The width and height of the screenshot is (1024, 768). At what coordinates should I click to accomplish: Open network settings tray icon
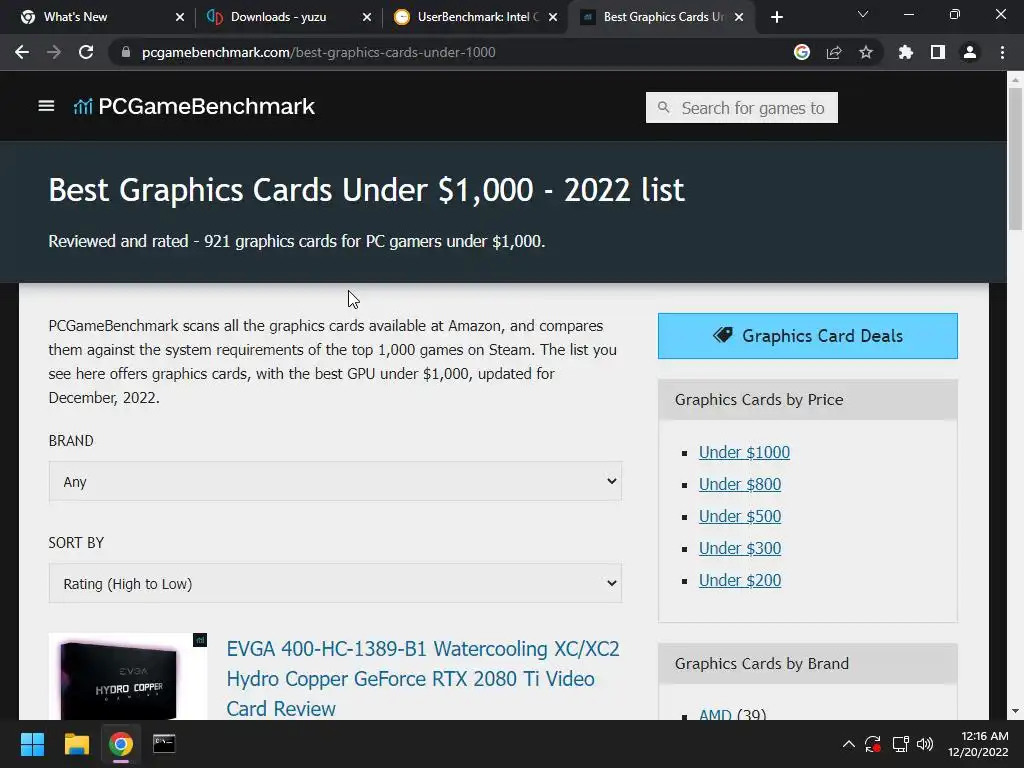click(x=901, y=744)
